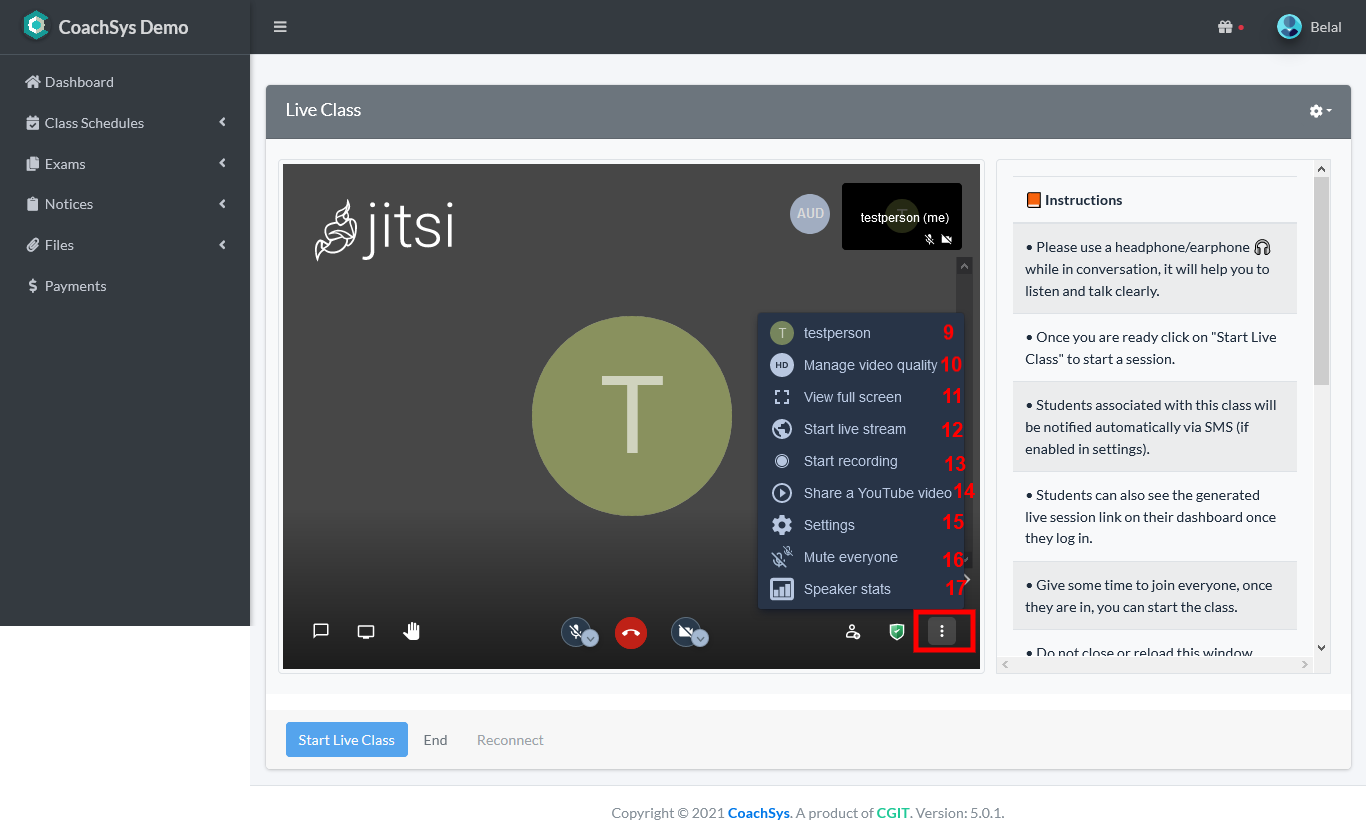Click the share screen icon
The width and height of the screenshot is (1366, 840).
point(366,631)
